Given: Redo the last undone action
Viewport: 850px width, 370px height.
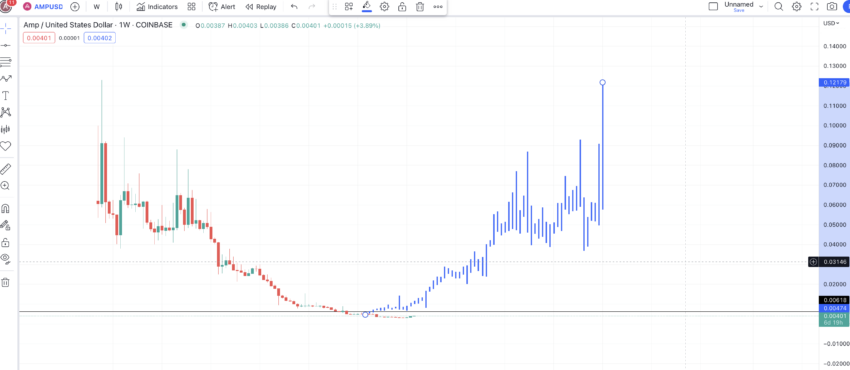Looking at the screenshot, I should (312, 7).
